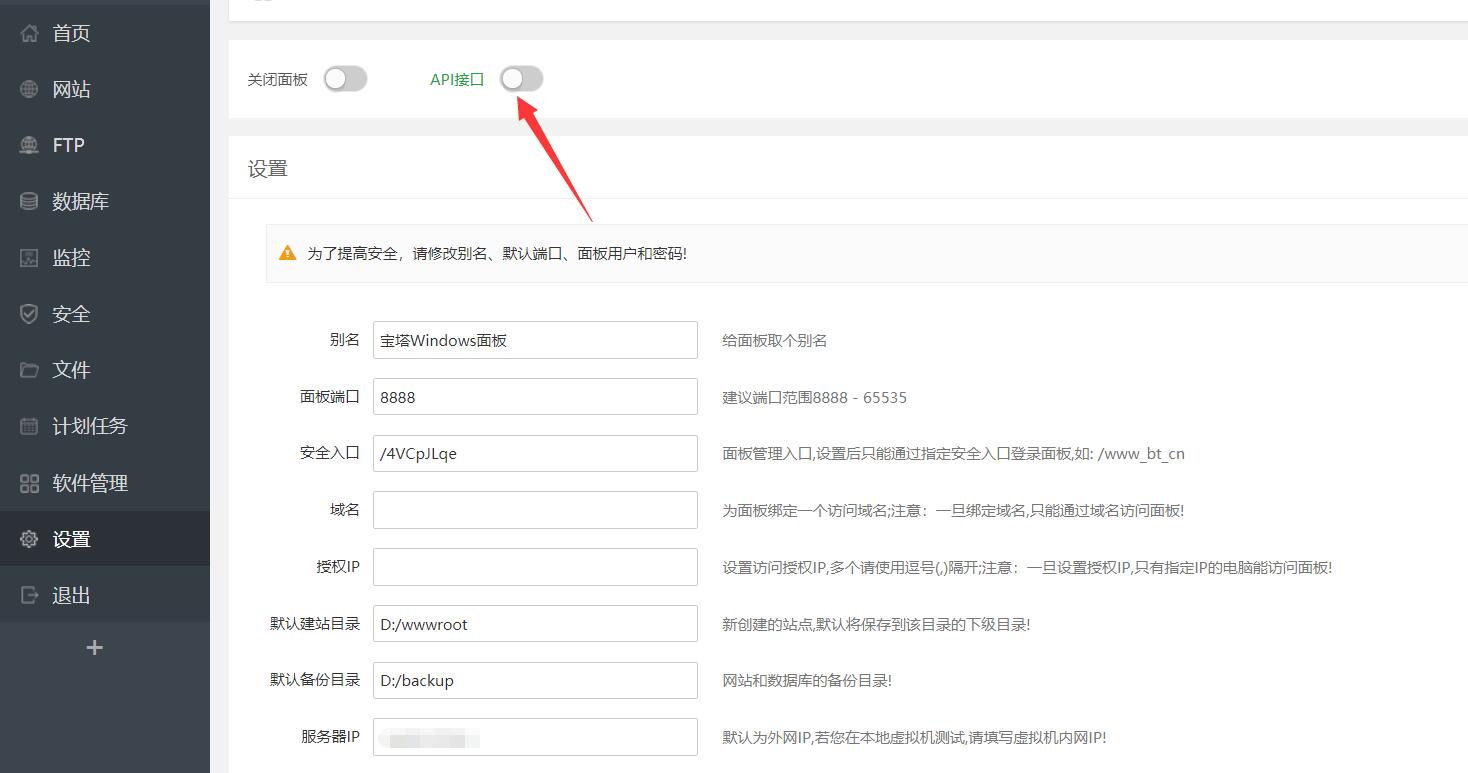Click the globe icon beside 网站

[29, 89]
